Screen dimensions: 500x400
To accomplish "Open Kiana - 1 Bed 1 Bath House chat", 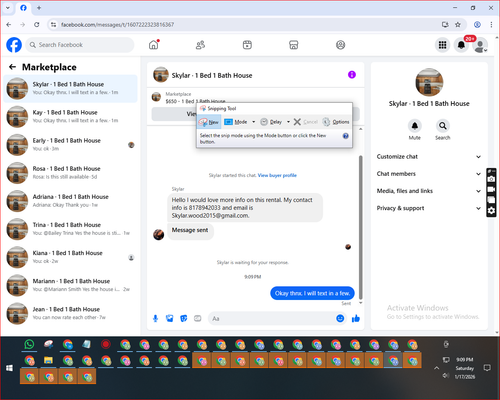I will click(x=70, y=257).
